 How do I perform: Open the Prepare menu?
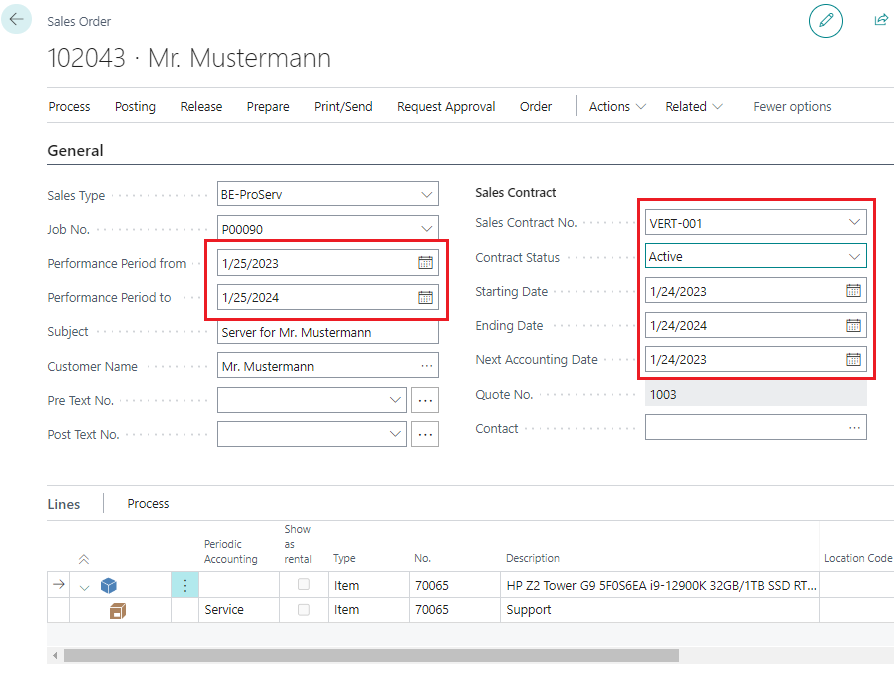click(x=268, y=107)
